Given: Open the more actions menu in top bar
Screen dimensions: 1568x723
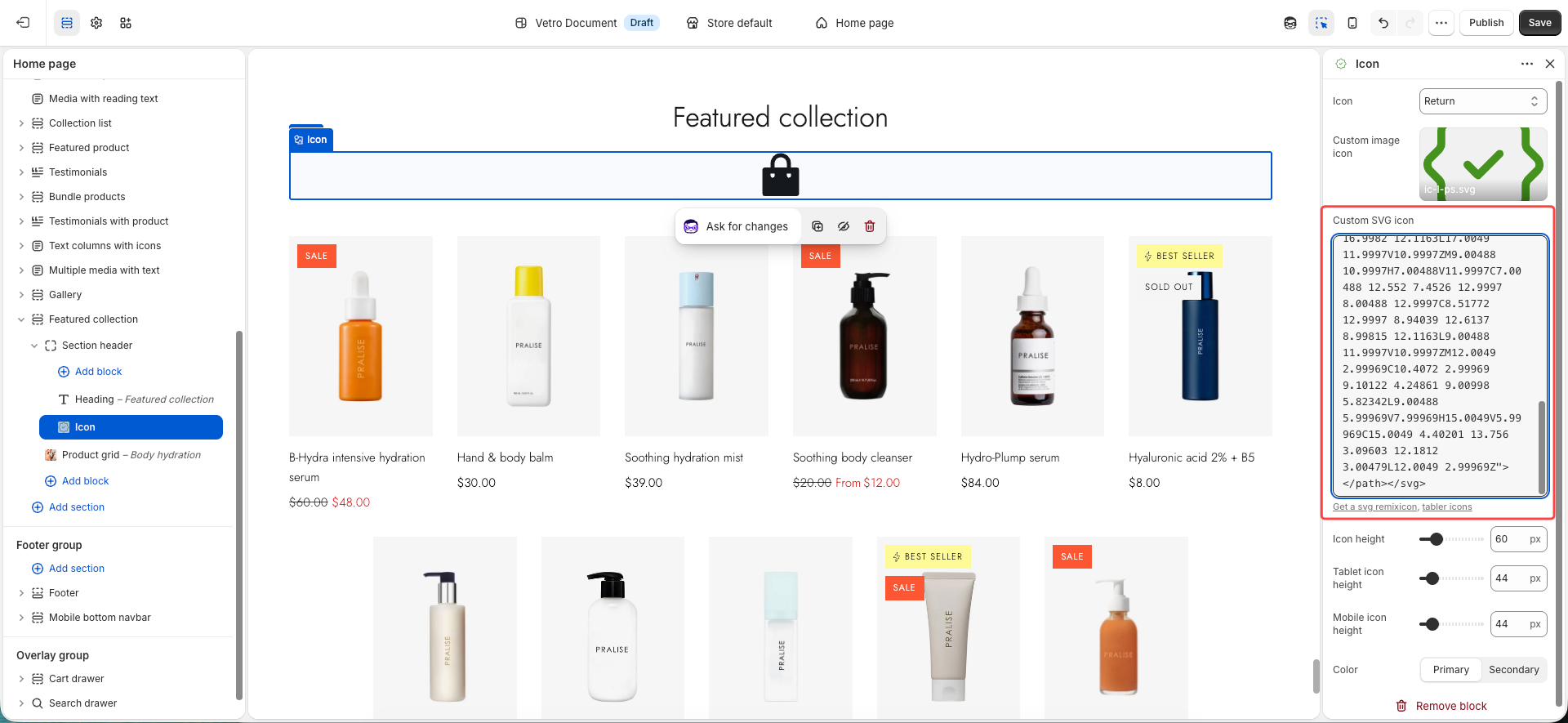Looking at the screenshot, I should coord(1441,23).
